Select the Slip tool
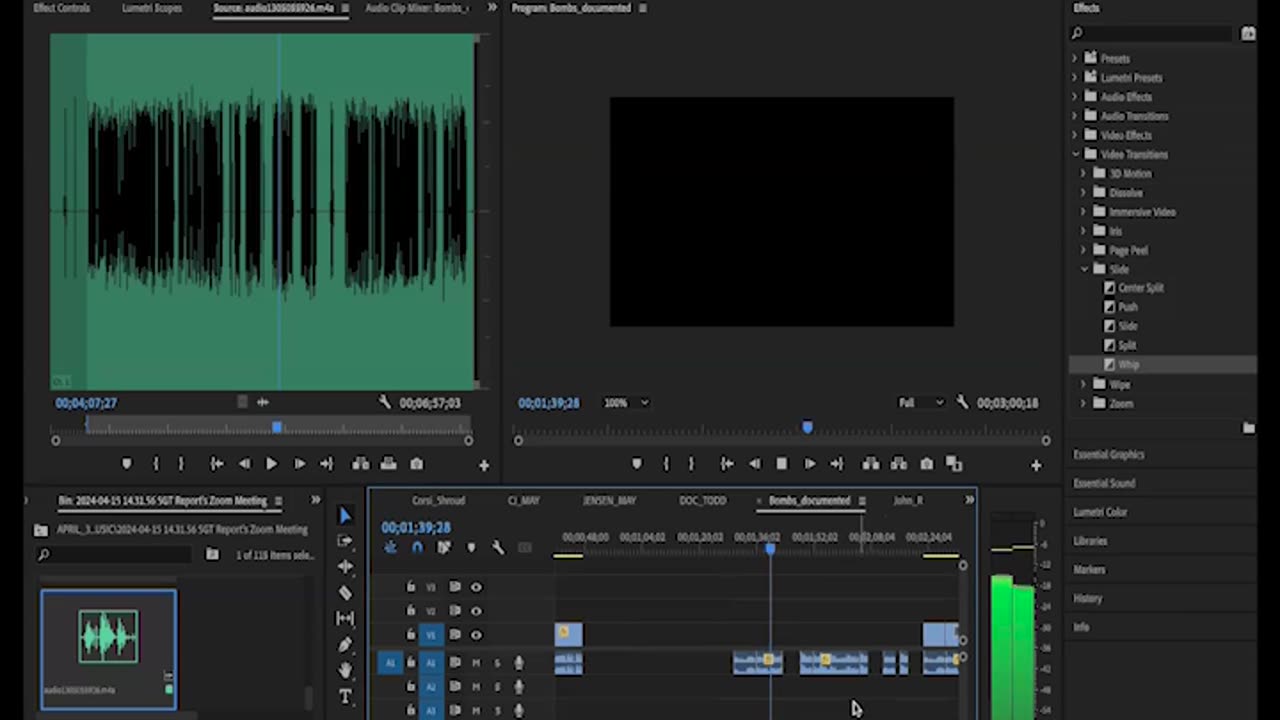Screen dimensions: 1280x720 345,619
